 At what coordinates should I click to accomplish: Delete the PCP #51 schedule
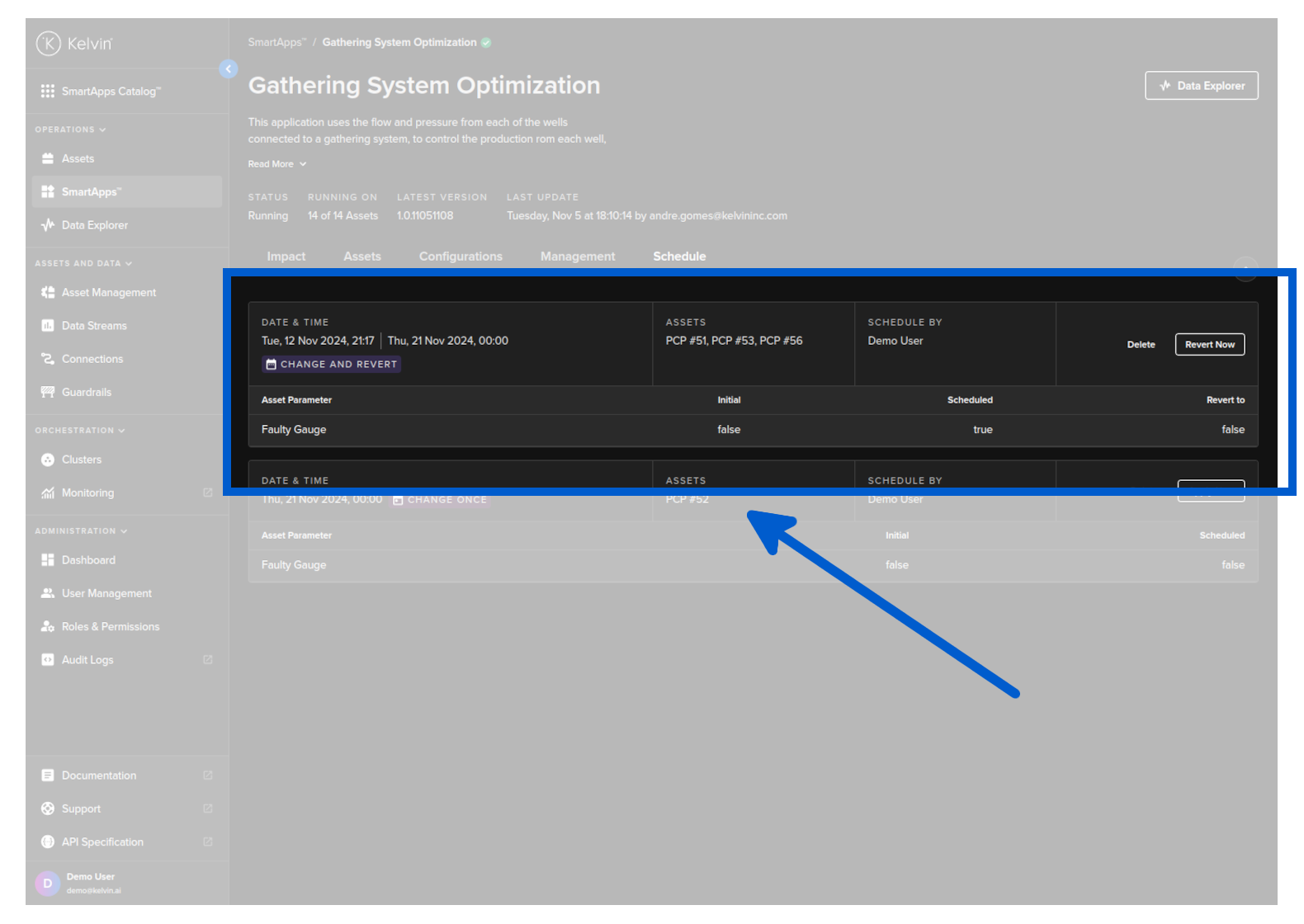1141,345
